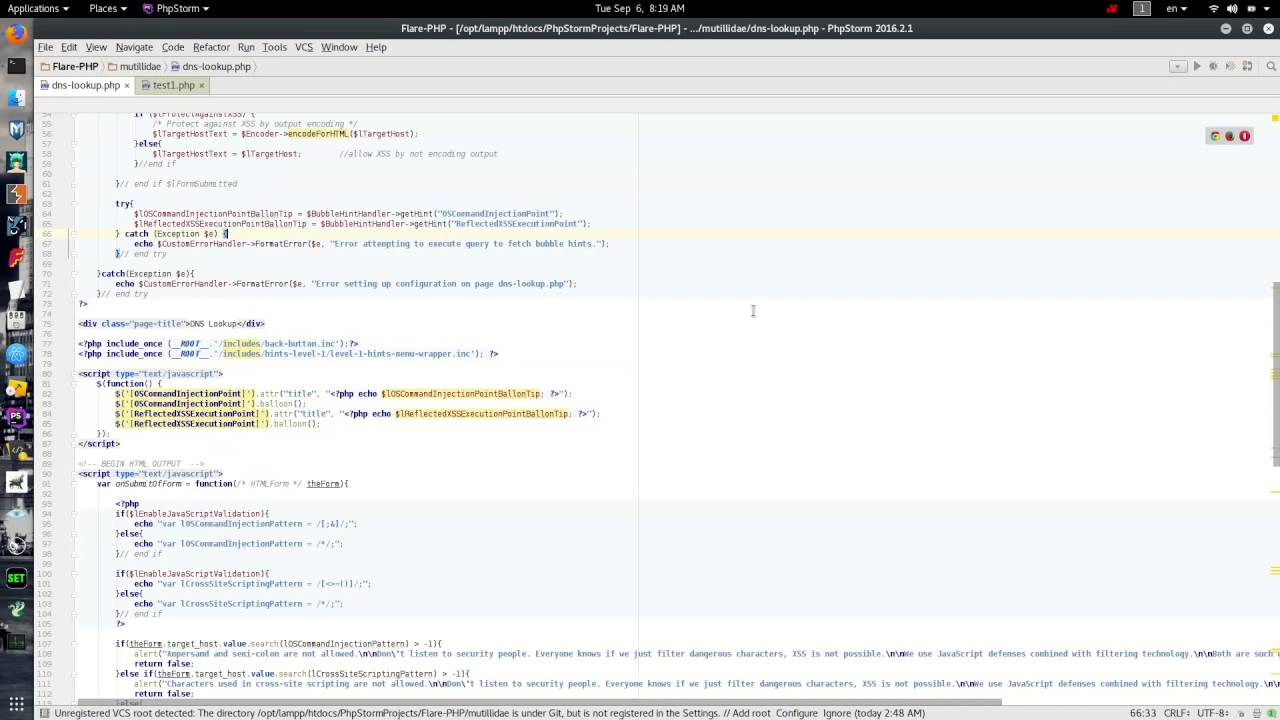Screen dimensions: 1280x720
Task: Open the Refactor menu
Action: pyautogui.click(x=211, y=47)
